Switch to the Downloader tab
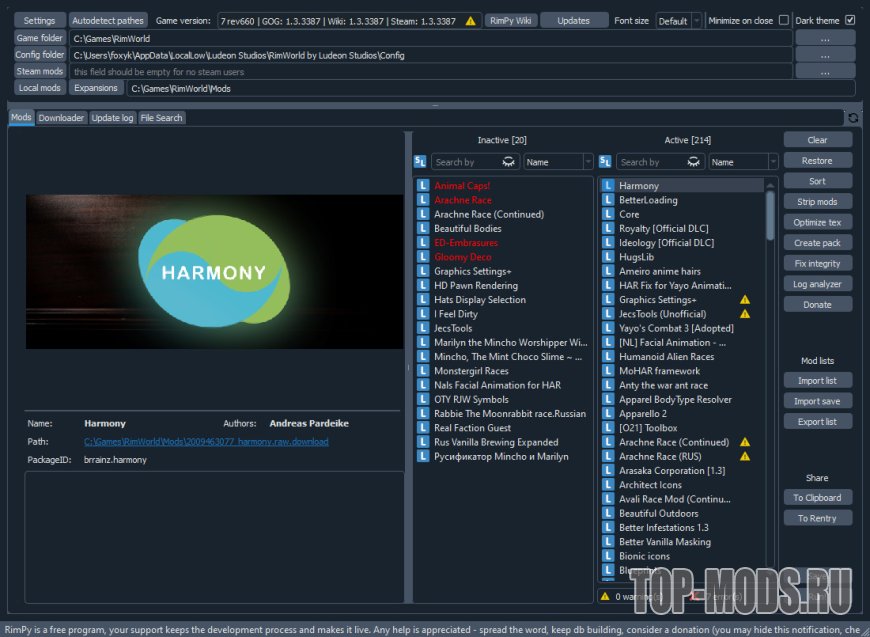Screen dimensions: 870x637 click(x=61, y=118)
